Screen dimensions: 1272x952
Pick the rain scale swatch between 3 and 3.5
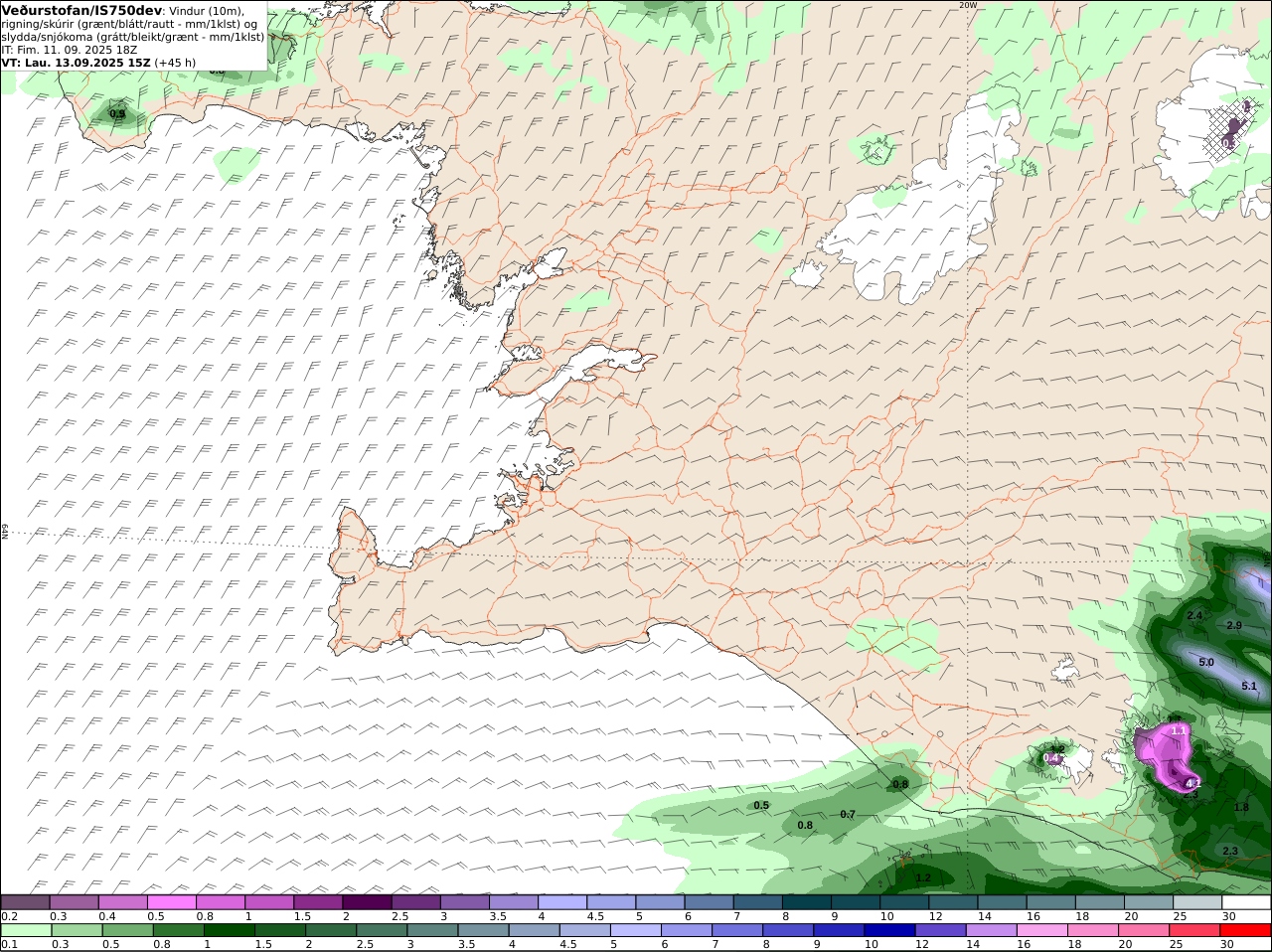point(432,930)
